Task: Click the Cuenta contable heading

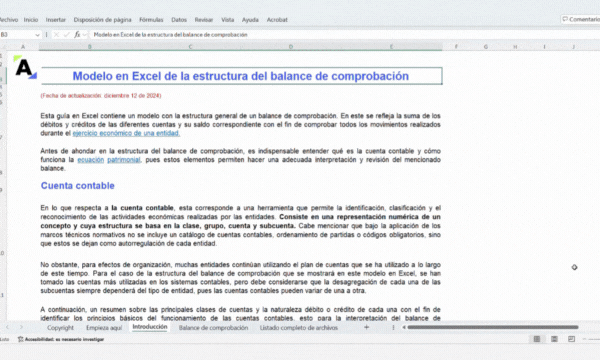Action: coord(78,186)
